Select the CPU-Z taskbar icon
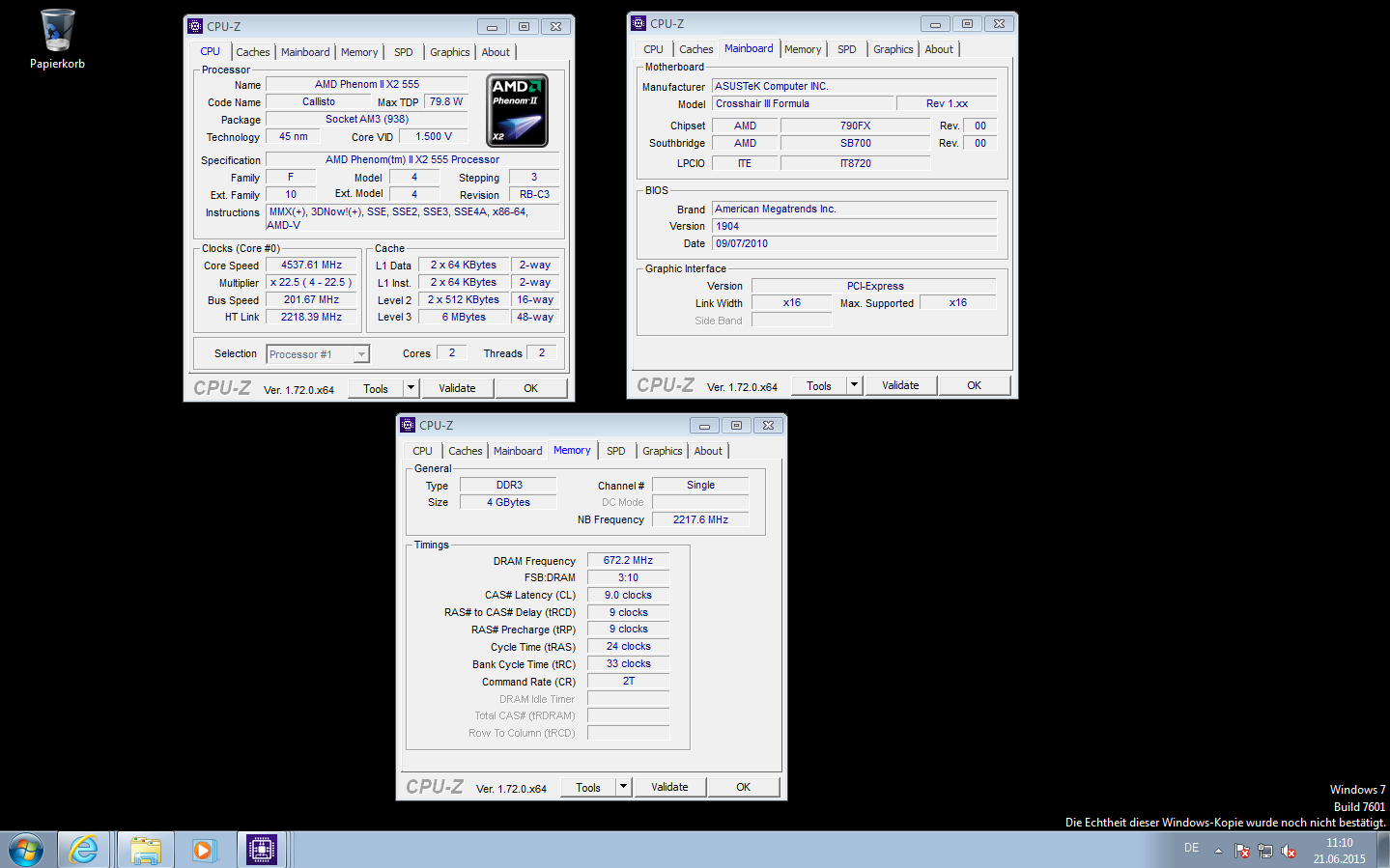1390x868 pixels. coord(261,850)
